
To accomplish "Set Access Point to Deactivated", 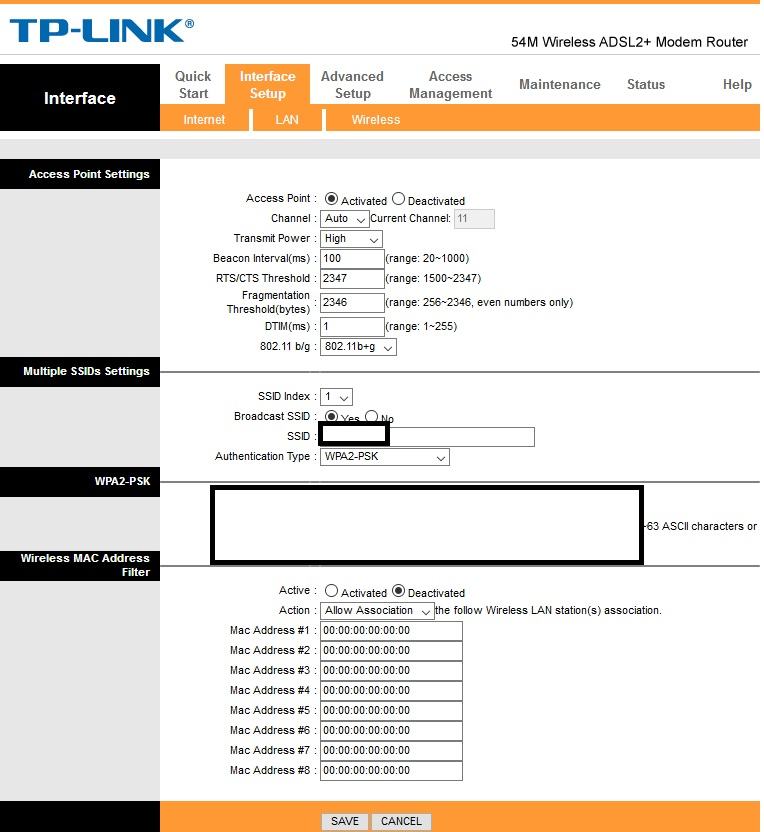I will [398, 199].
